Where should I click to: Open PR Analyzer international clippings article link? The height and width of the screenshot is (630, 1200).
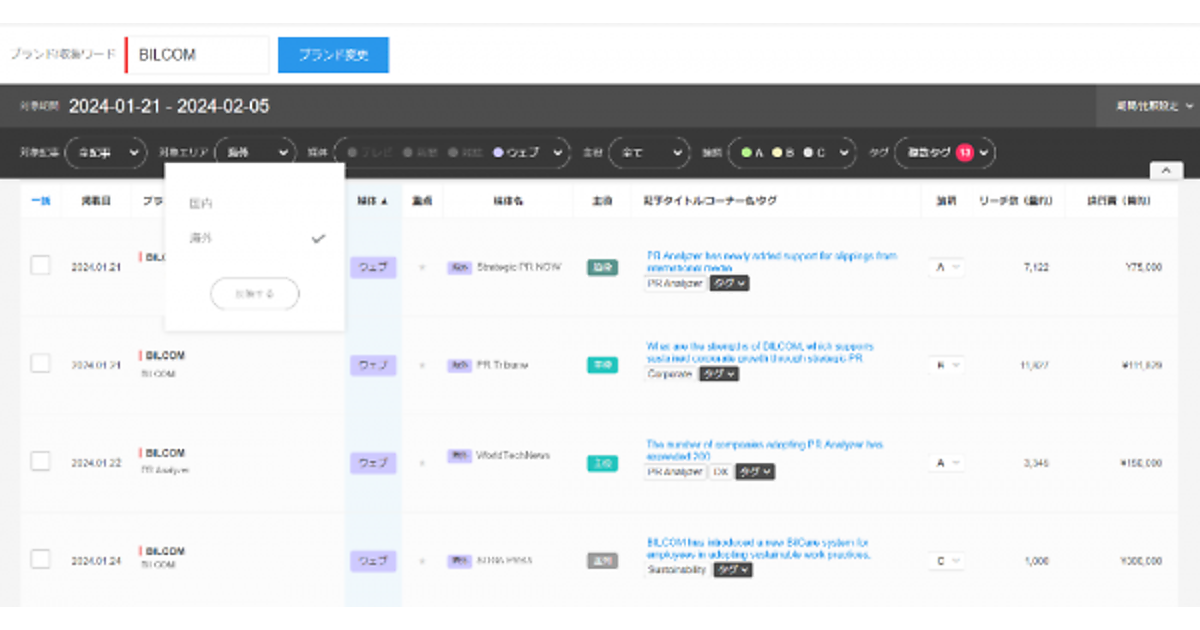pyautogui.click(x=771, y=262)
